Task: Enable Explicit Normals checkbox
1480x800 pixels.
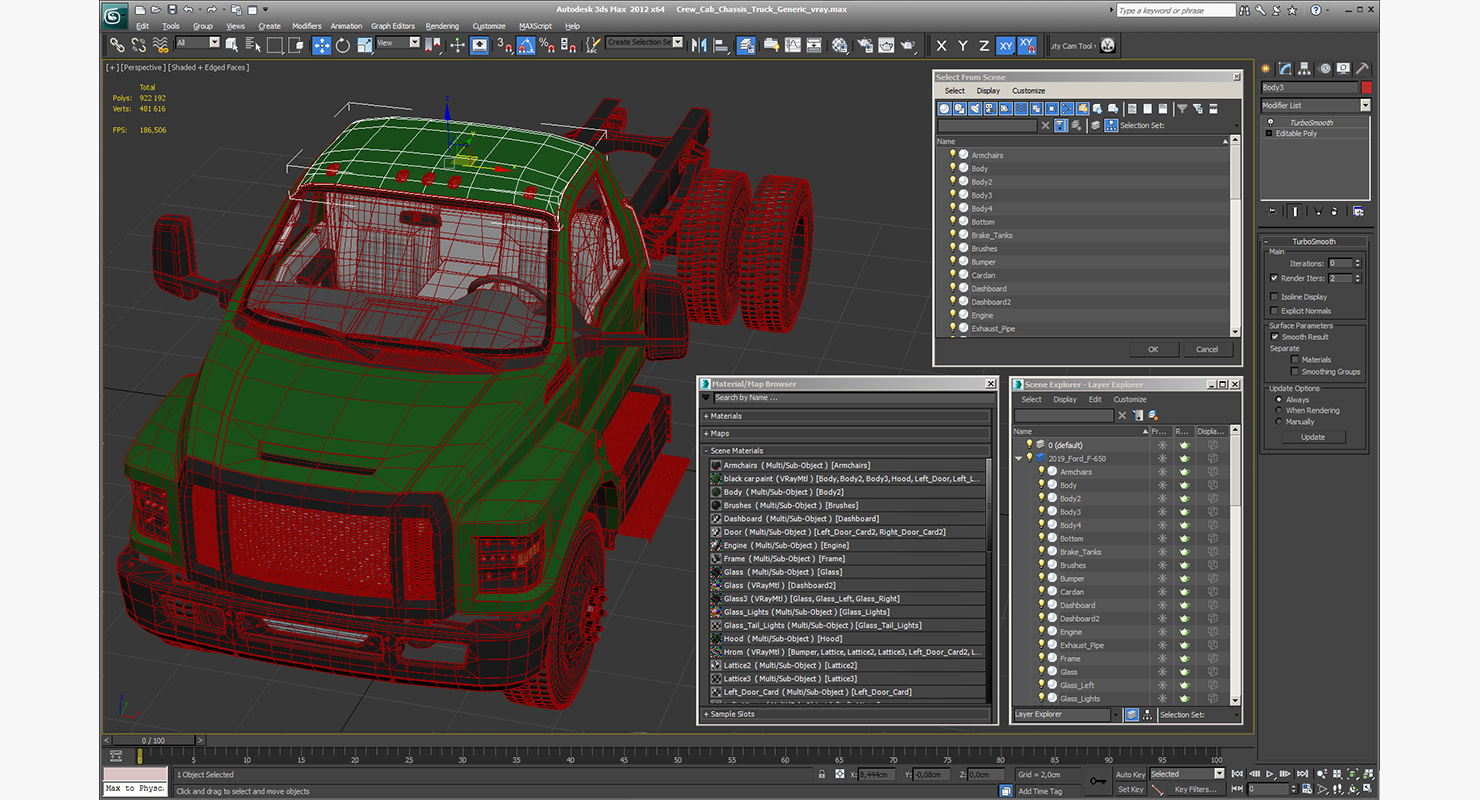Action: (x=1274, y=311)
